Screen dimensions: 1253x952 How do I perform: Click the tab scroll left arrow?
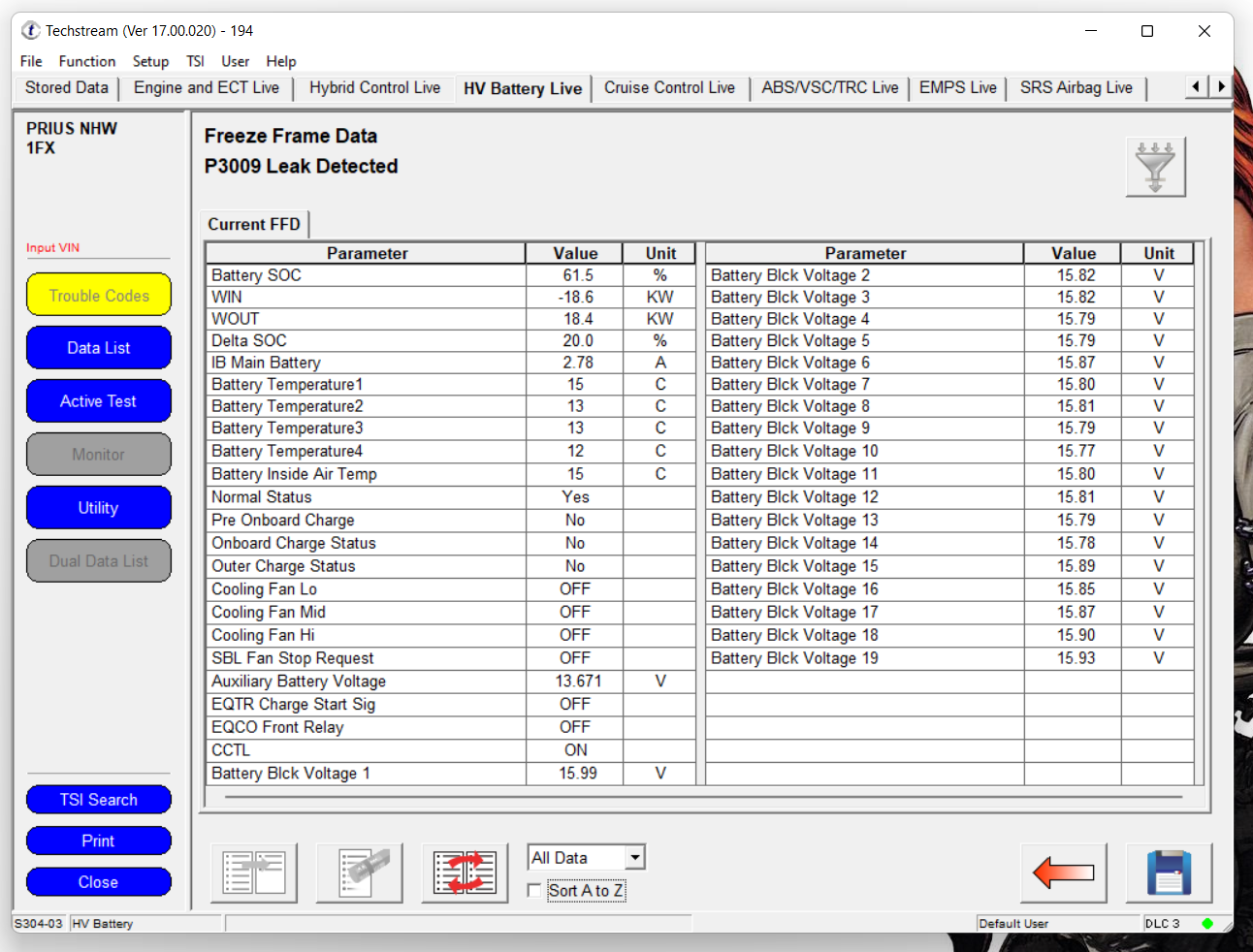1196,86
